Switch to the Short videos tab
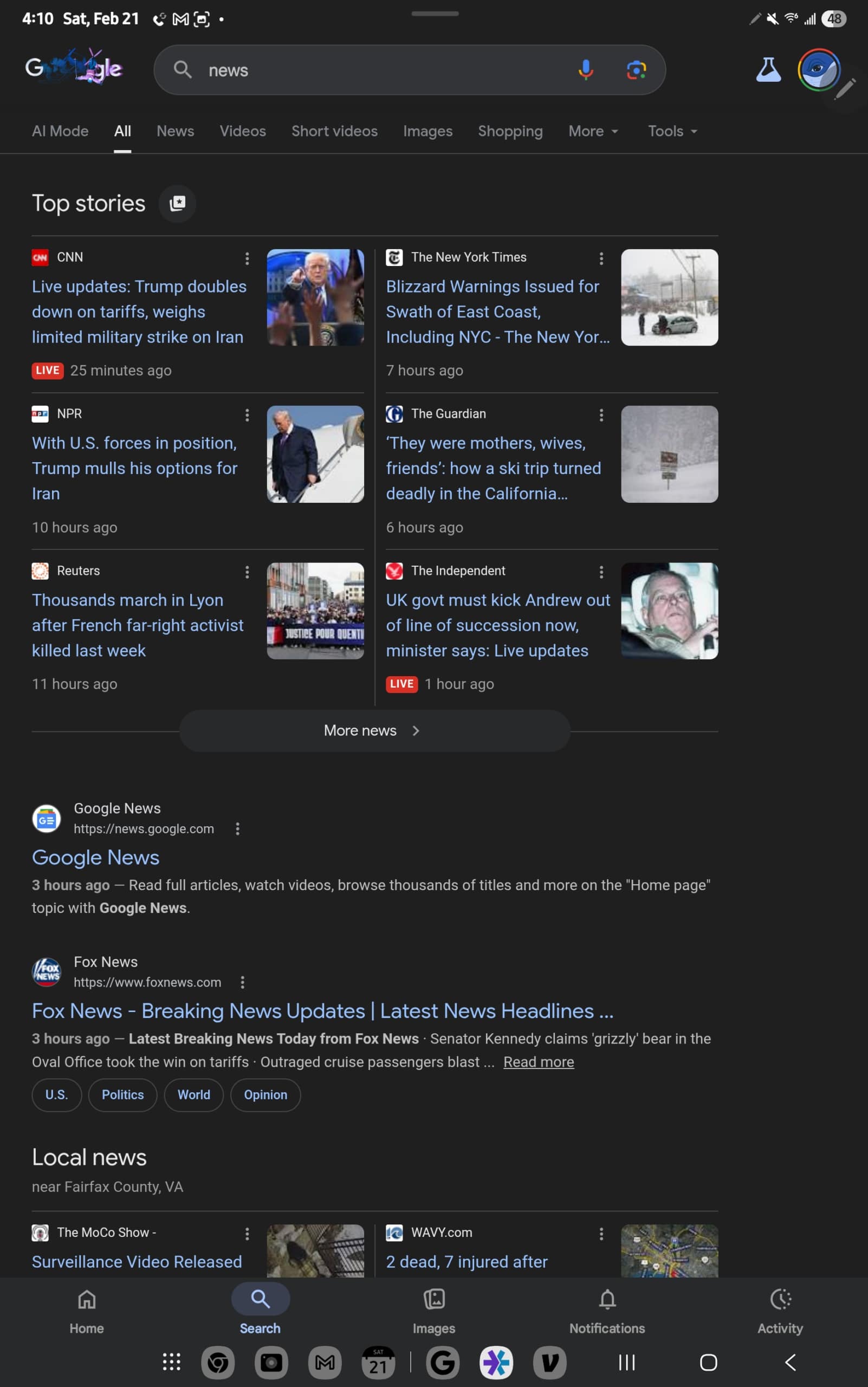 pyautogui.click(x=334, y=132)
